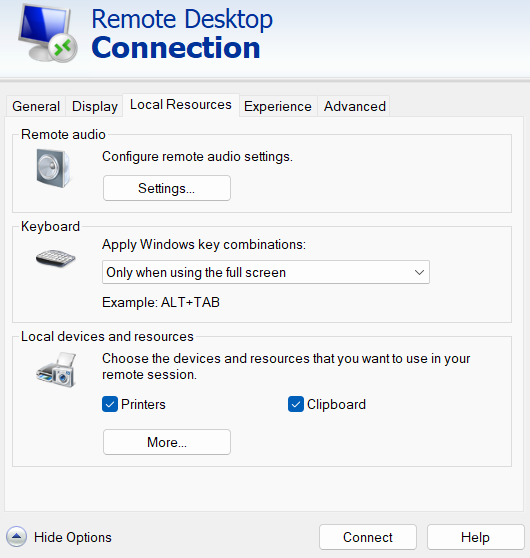Viewport: 530px width, 558px height.
Task: Click the Connect button
Action: tap(368, 537)
